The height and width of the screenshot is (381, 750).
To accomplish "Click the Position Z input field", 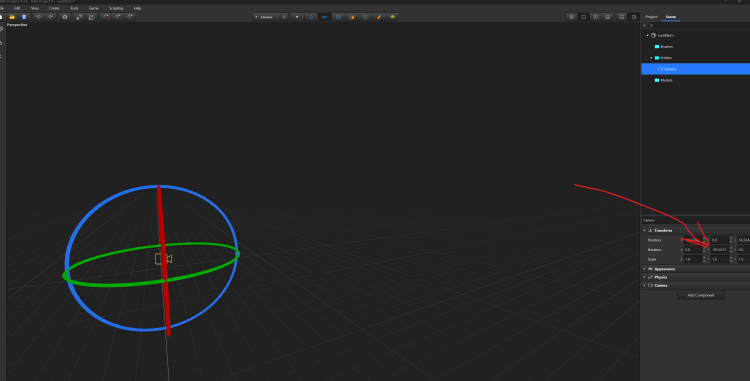I will pyautogui.click(x=744, y=240).
